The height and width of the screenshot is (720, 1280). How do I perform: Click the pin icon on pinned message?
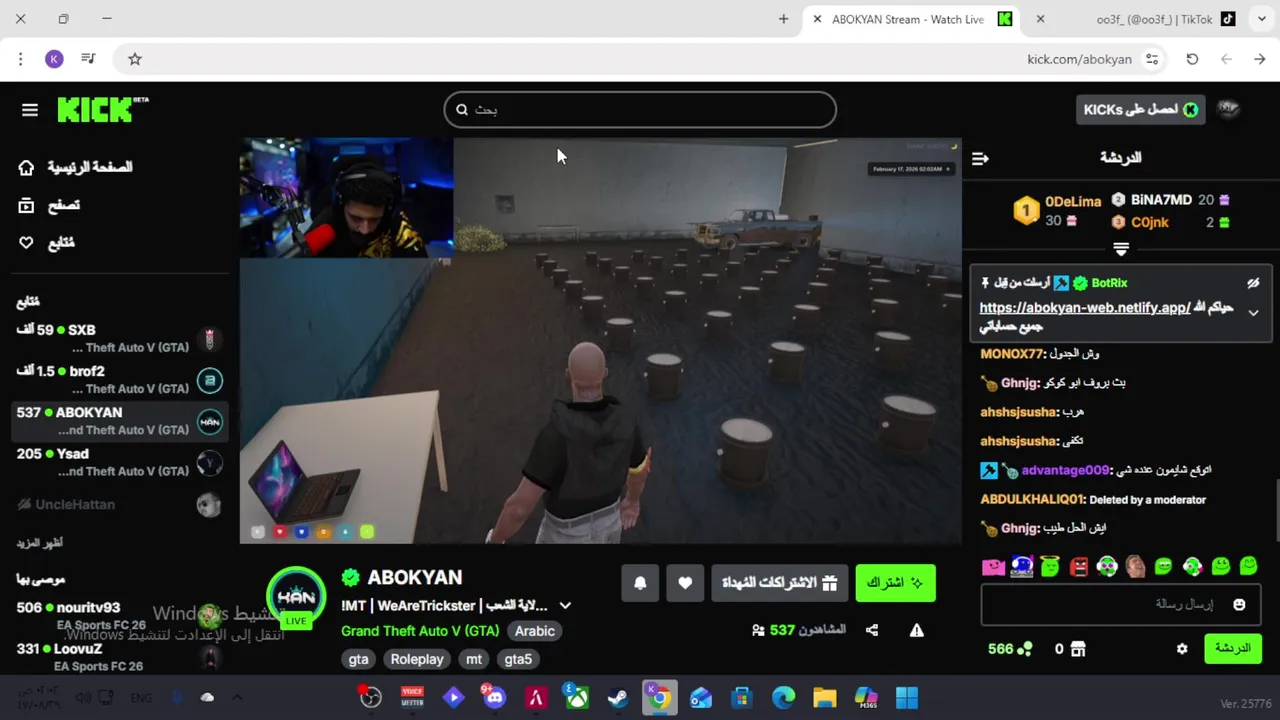pos(985,283)
